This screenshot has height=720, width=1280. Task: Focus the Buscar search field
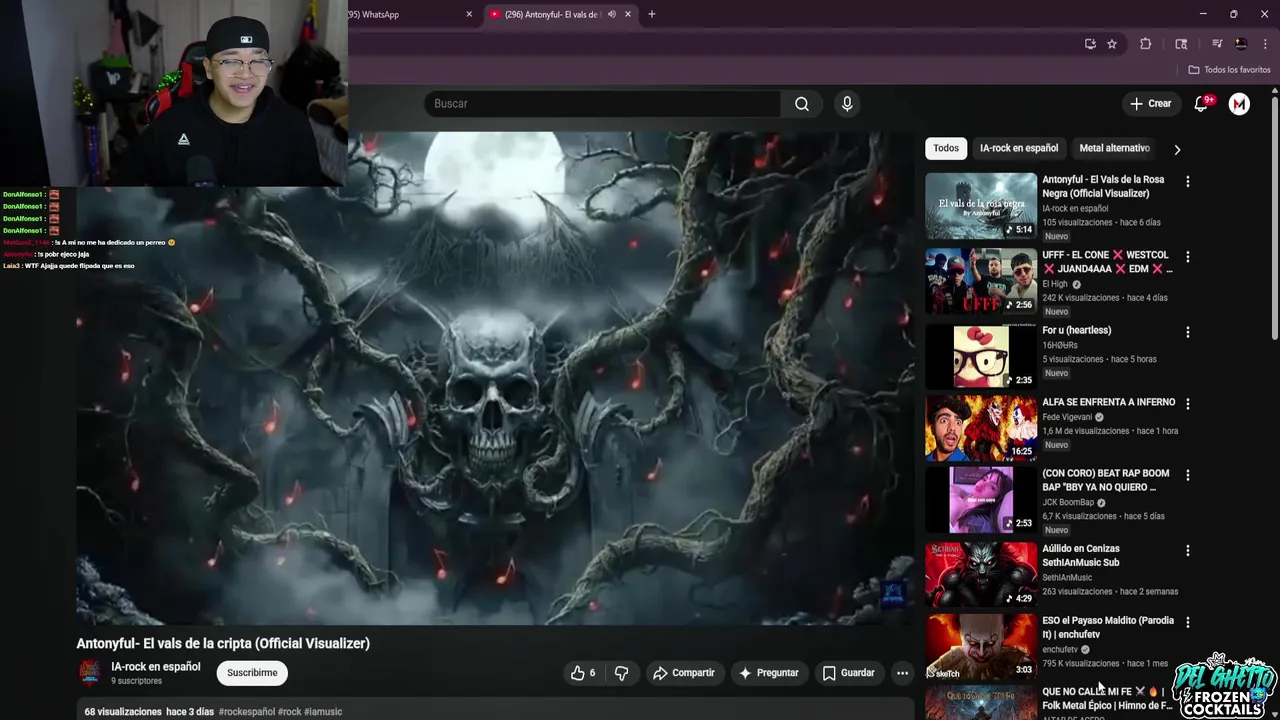(x=603, y=104)
